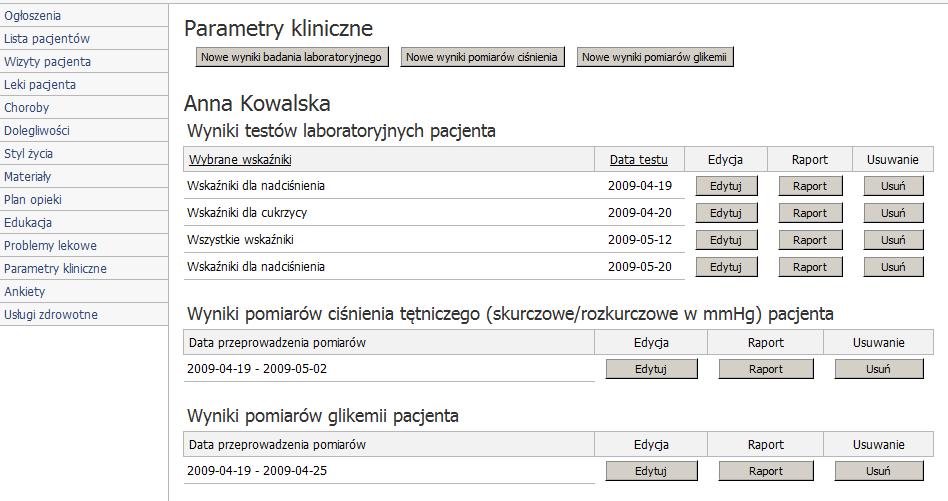Open Raport for blood pressure measurements
The height and width of the screenshot is (501, 948).
765,369
